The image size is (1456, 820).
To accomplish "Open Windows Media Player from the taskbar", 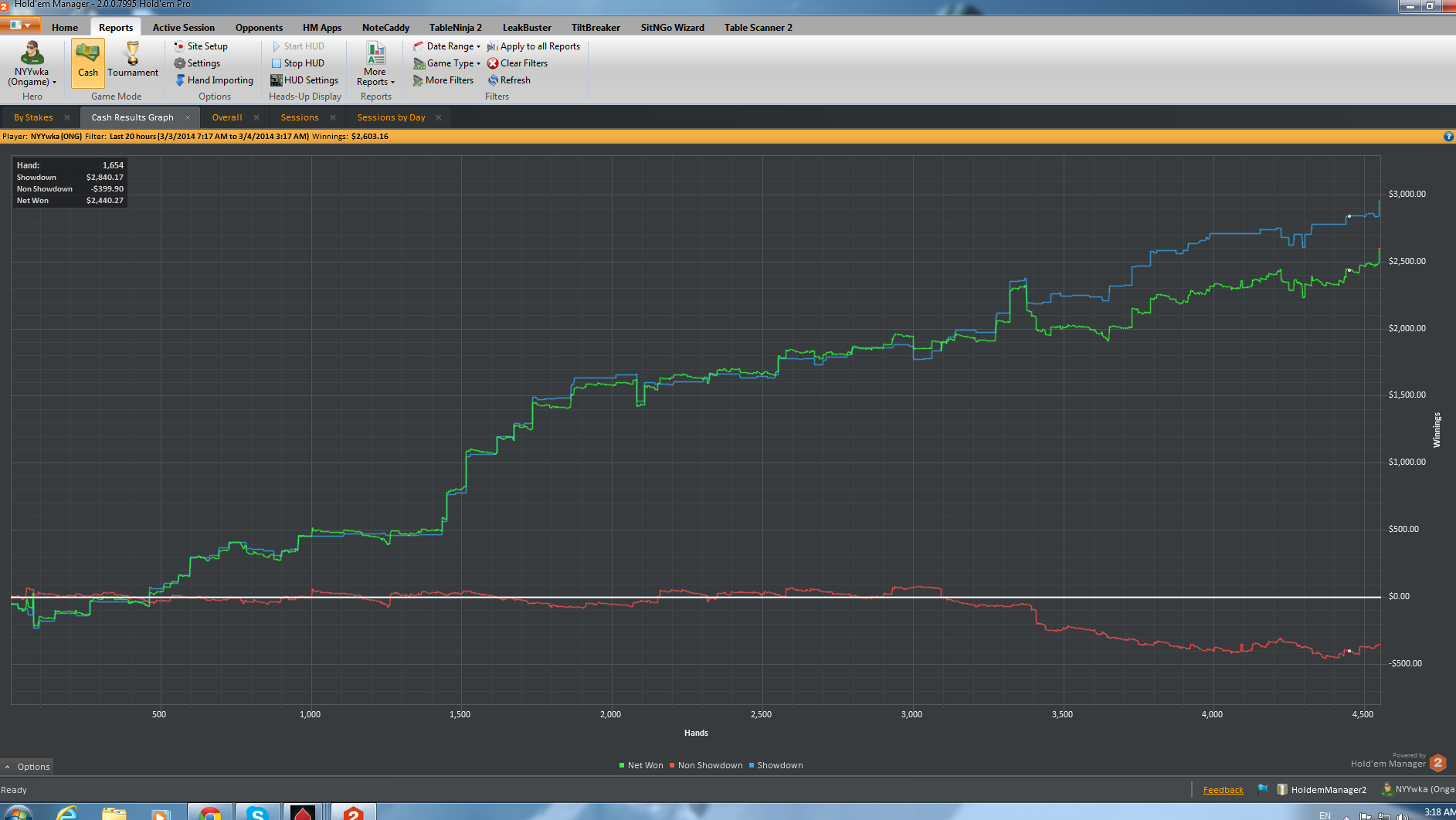I will (160, 813).
